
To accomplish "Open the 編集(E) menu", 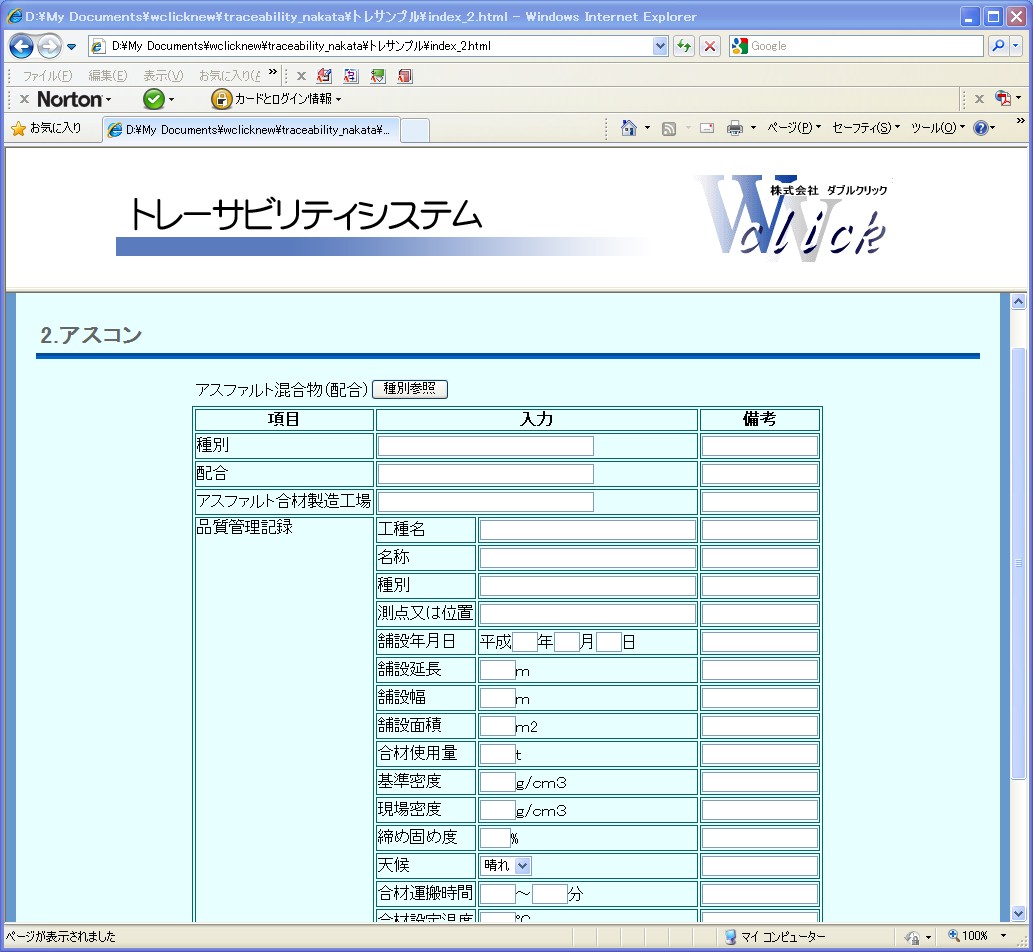I will coord(107,76).
